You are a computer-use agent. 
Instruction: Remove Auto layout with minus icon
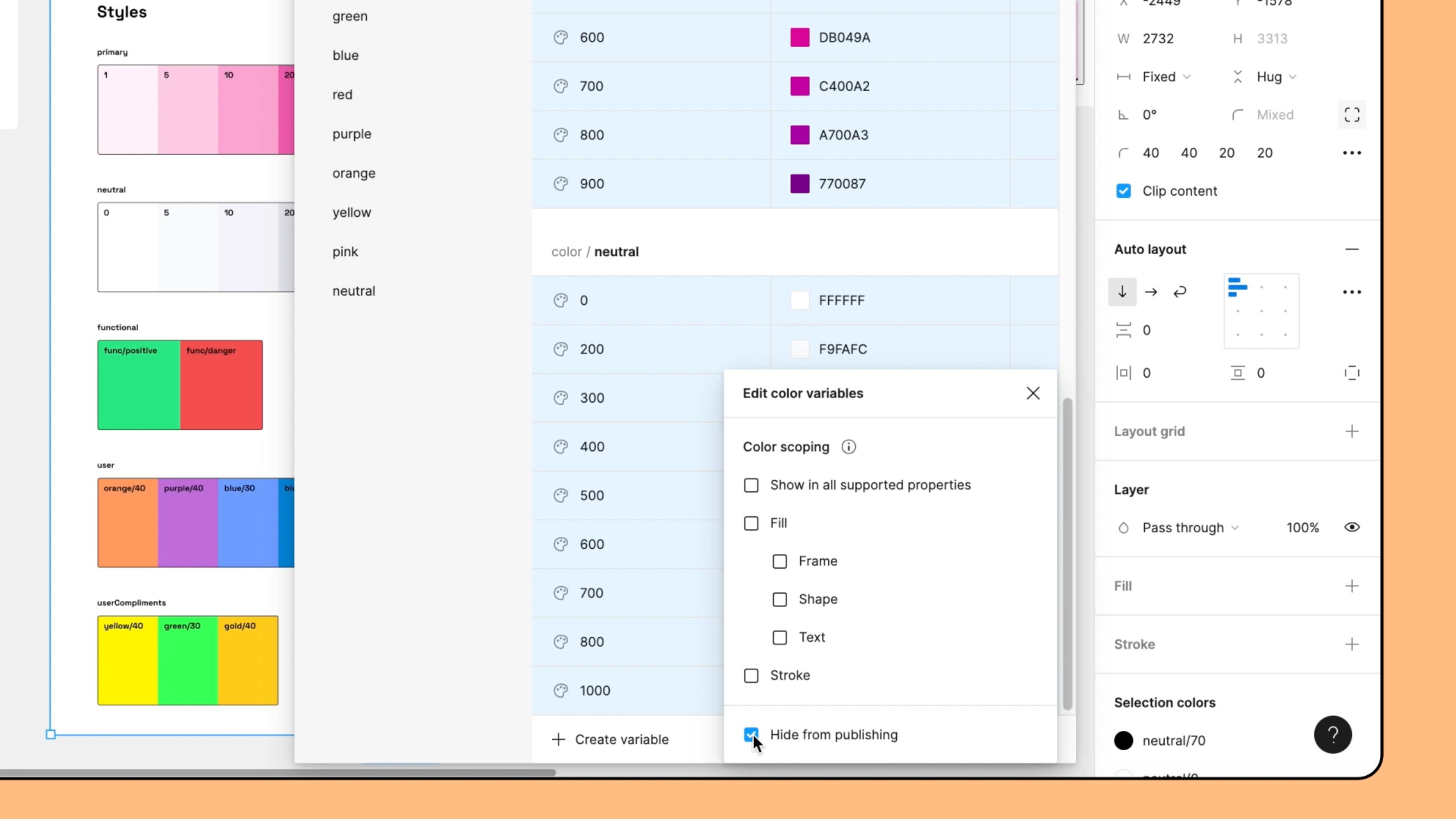1352,249
